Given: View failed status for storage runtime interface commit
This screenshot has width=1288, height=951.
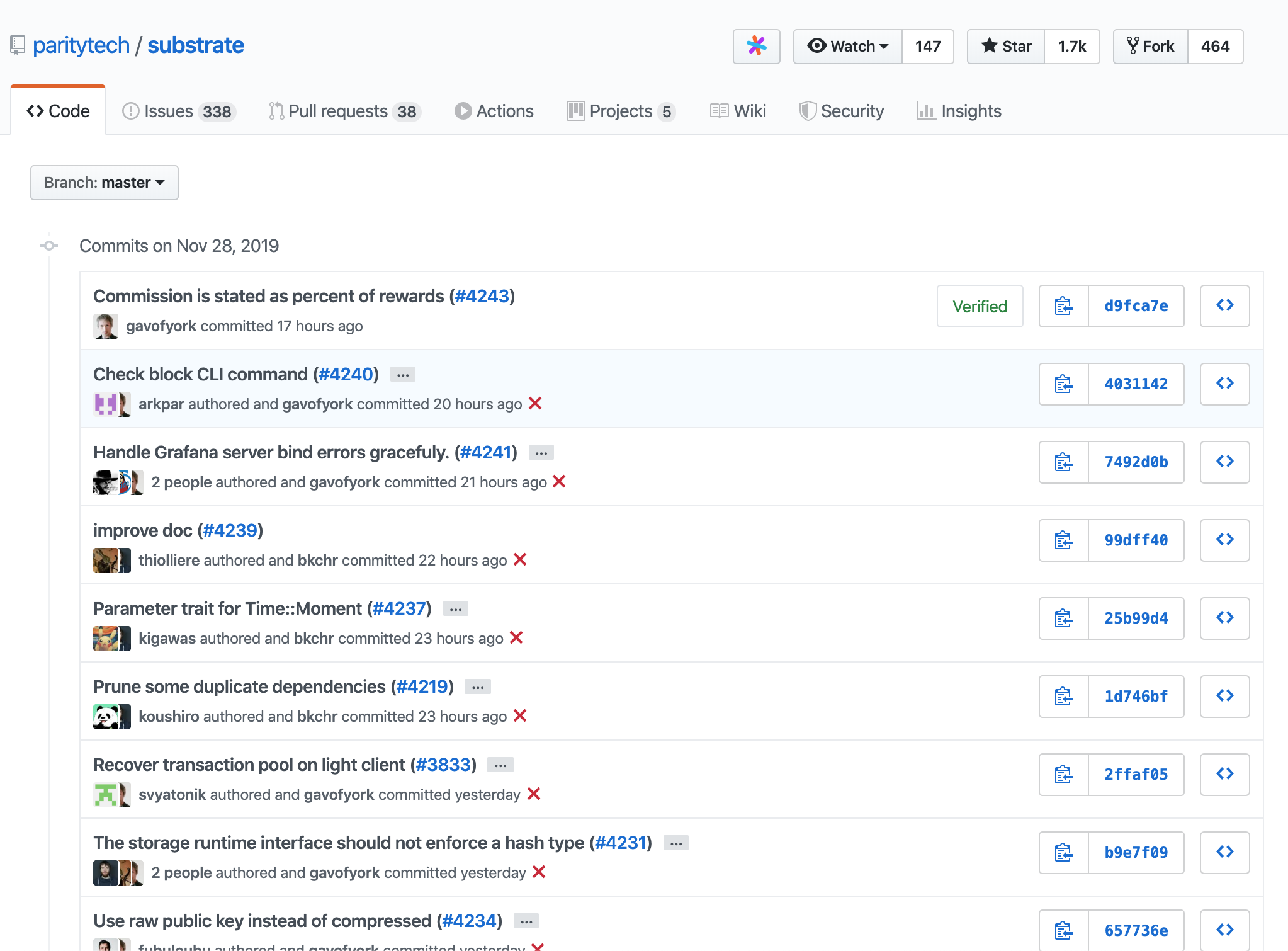Looking at the screenshot, I should point(539,872).
